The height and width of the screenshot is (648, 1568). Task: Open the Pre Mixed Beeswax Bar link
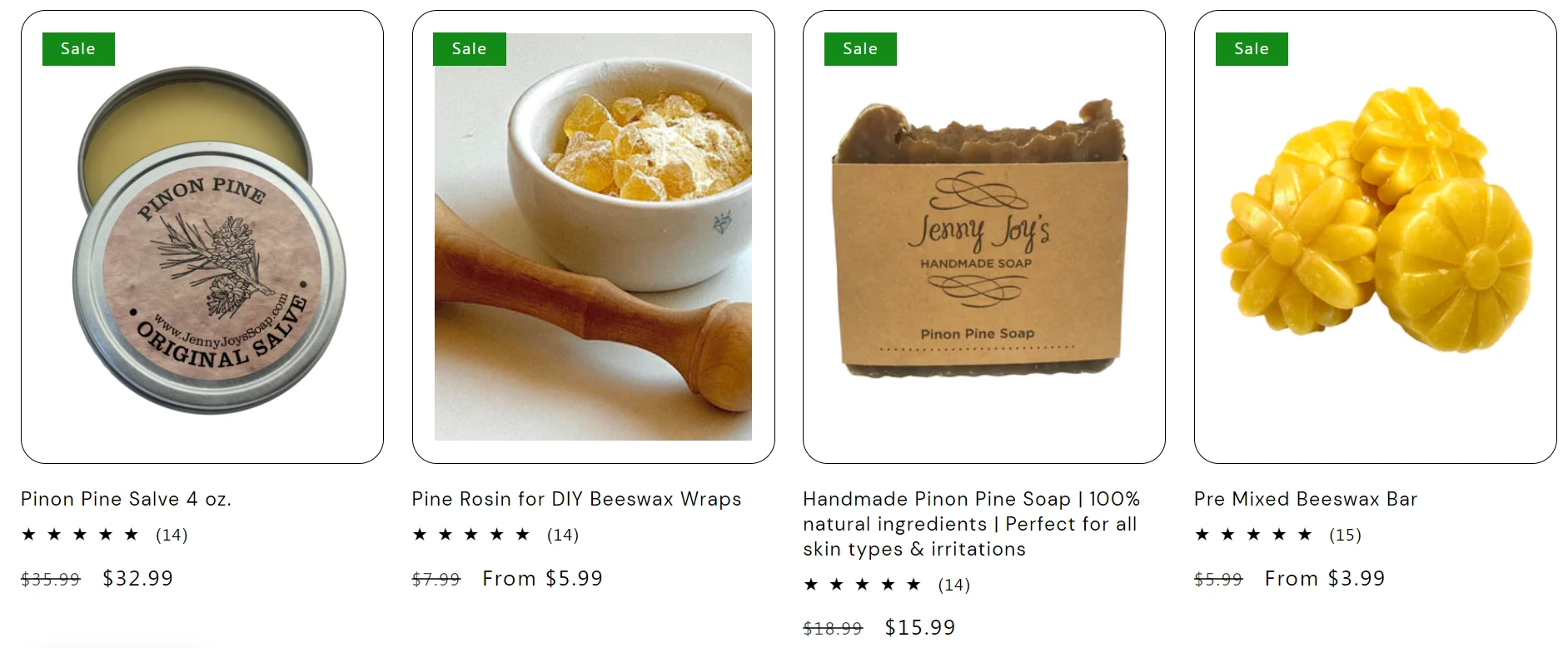pos(1305,499)
